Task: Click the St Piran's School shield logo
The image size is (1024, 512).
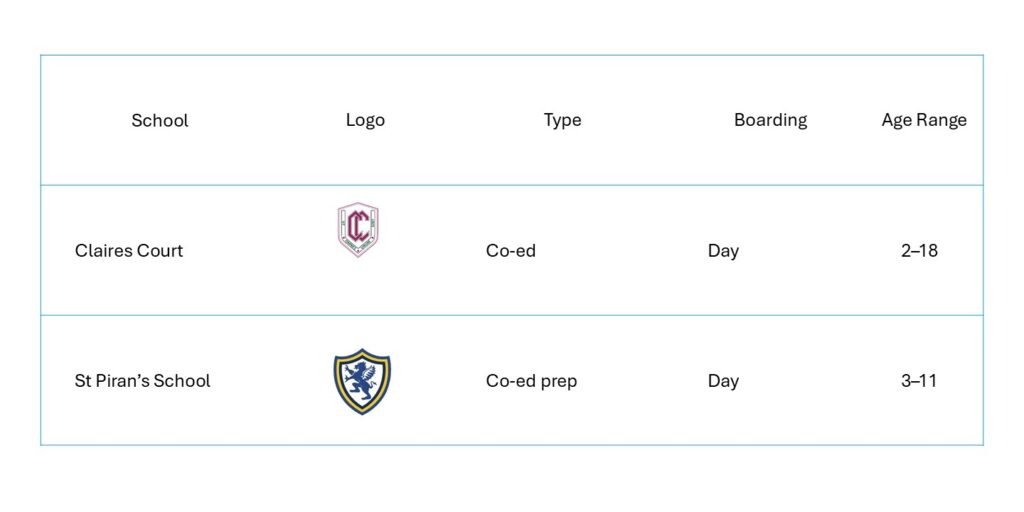Action: click(x=362, y=381)
